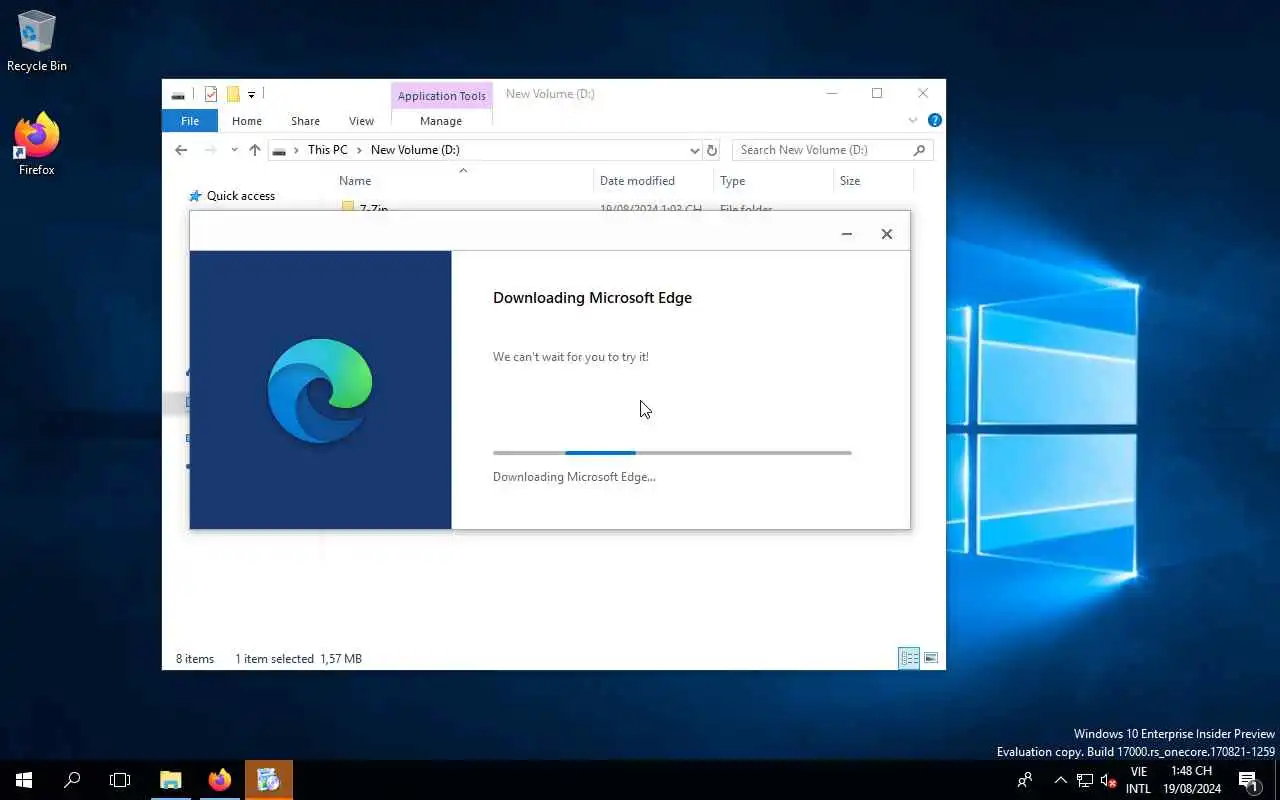Click the Application Tools contextual tab header
The image size is (1280, 800).
(x=441, y=96)
